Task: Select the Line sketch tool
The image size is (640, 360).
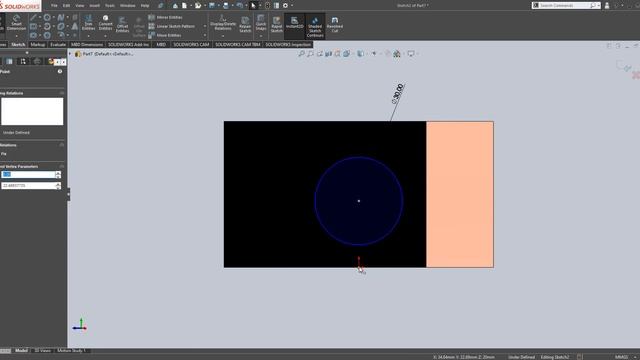Action: click(x=33, y=17)
